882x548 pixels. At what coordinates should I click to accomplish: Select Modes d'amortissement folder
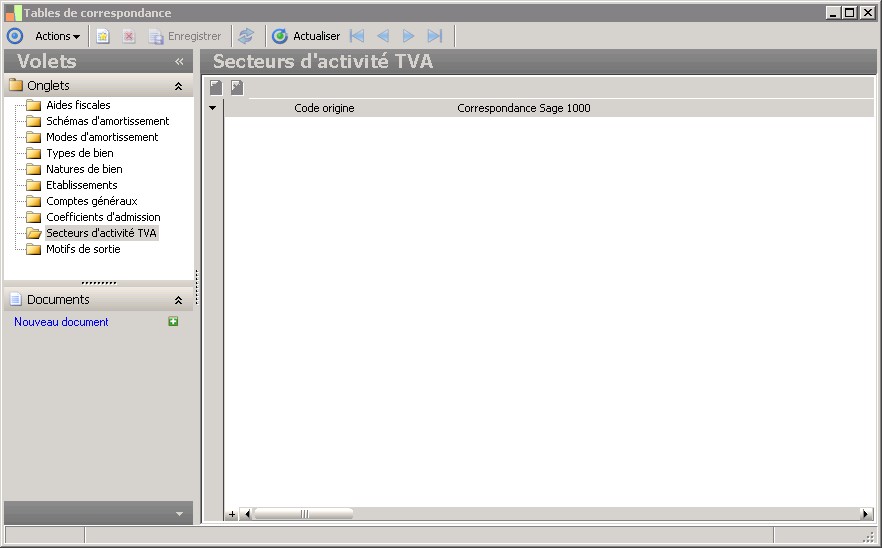click(x=102, y=137)
